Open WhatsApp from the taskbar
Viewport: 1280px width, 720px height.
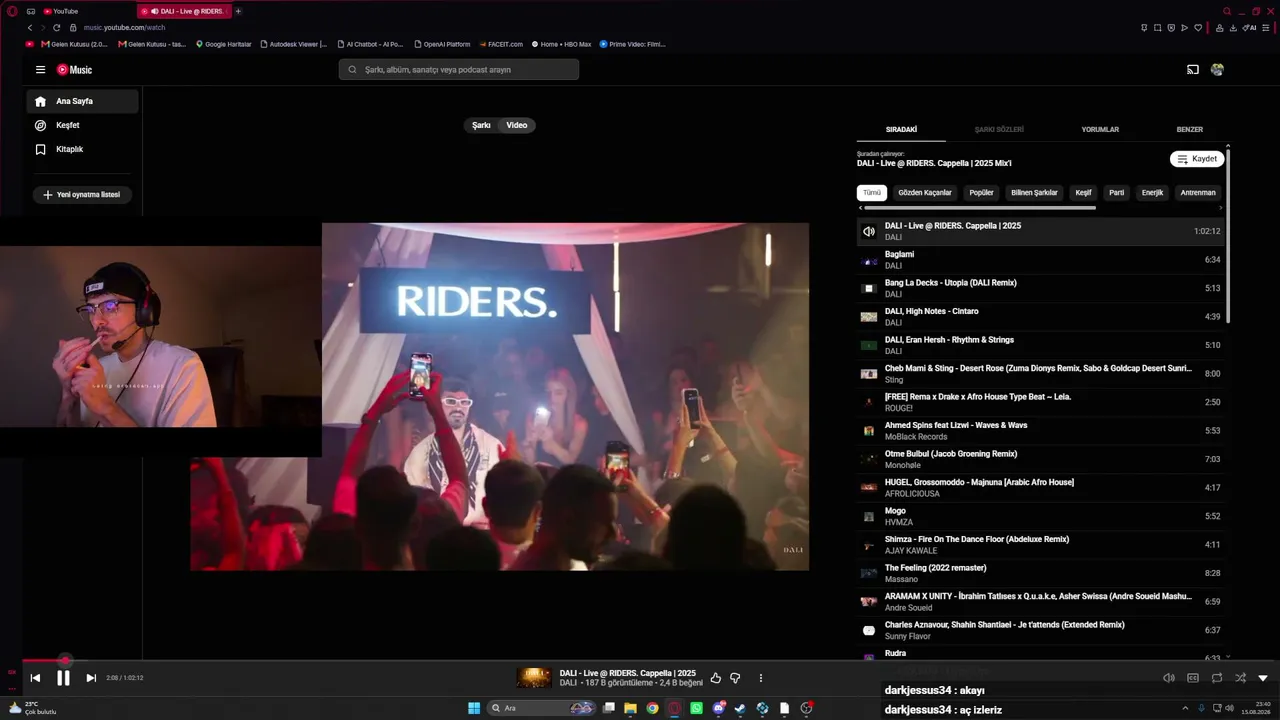tap(696, 708)
